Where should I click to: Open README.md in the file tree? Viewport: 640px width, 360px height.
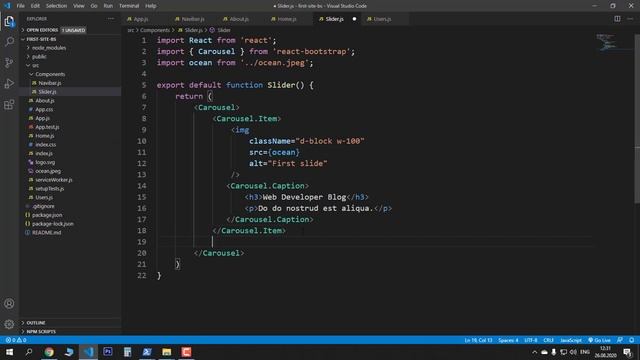click(46, 233)
